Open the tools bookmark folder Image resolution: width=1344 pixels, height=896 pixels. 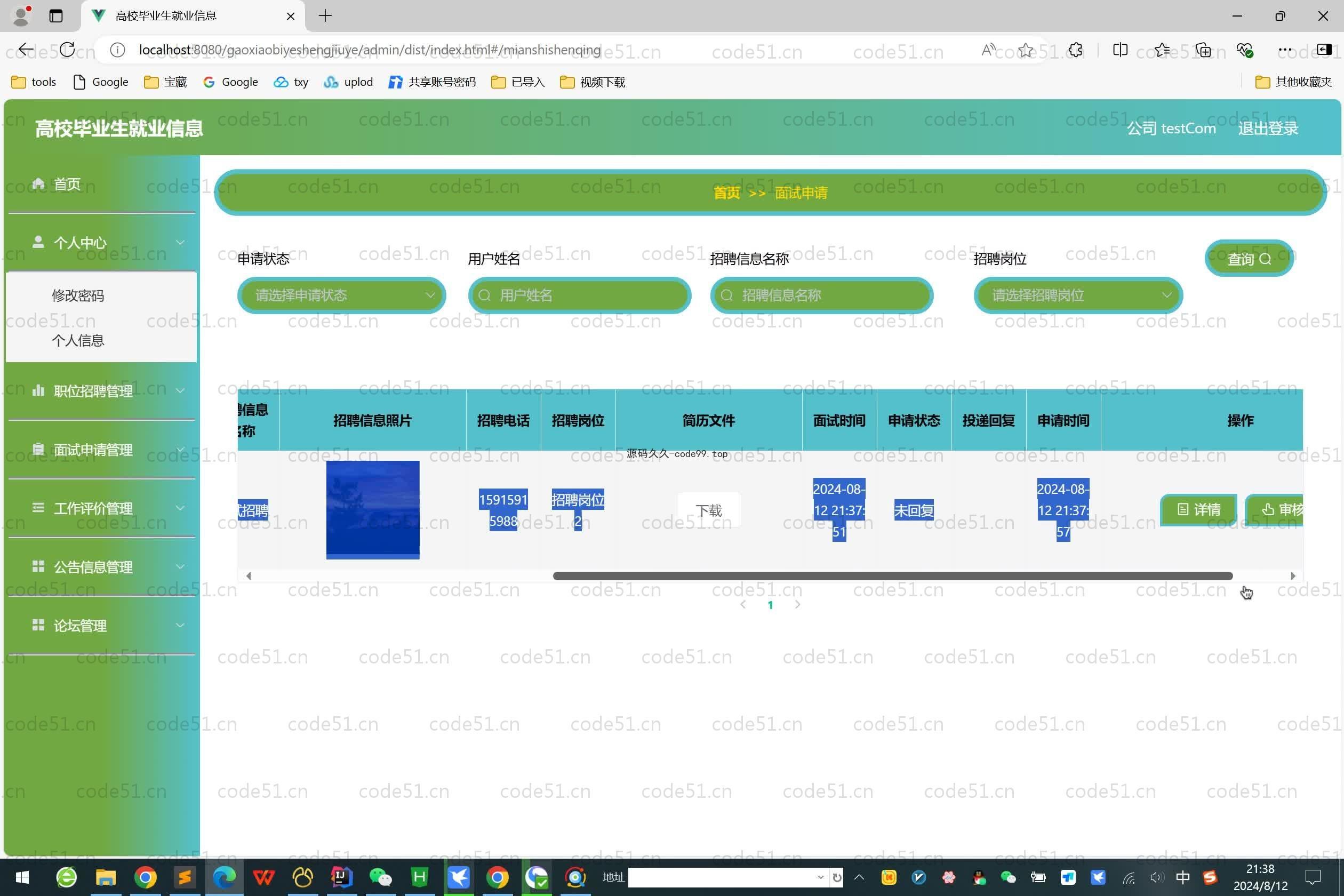(34, 82)
